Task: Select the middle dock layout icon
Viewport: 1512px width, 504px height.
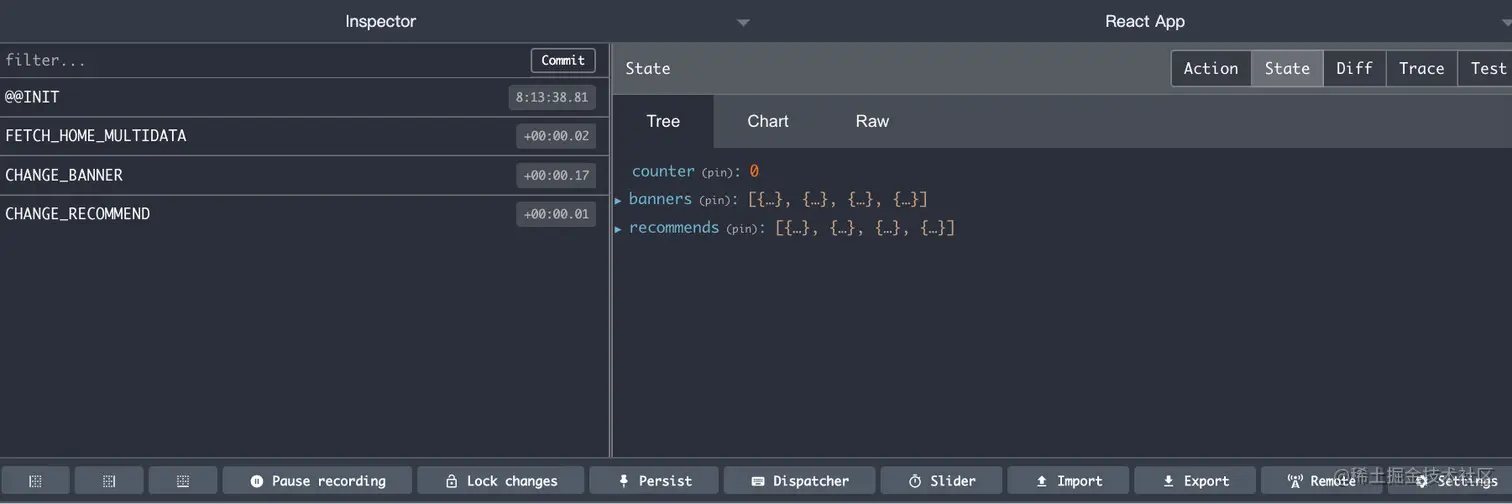Action: click(109, 481)
